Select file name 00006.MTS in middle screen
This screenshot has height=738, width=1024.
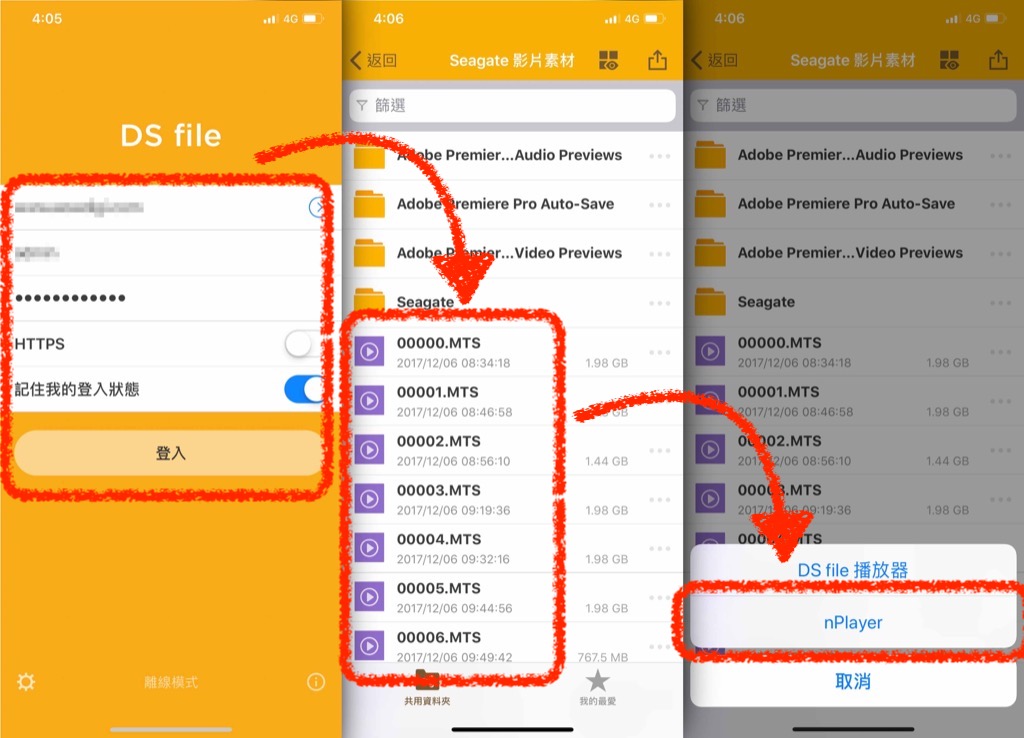point(439,637)
